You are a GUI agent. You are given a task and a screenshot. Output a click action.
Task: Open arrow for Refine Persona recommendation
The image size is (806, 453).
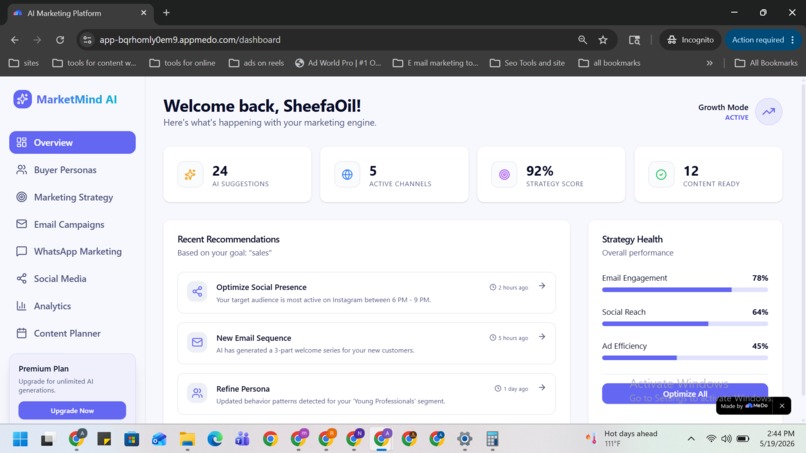(x=542, y=388)
